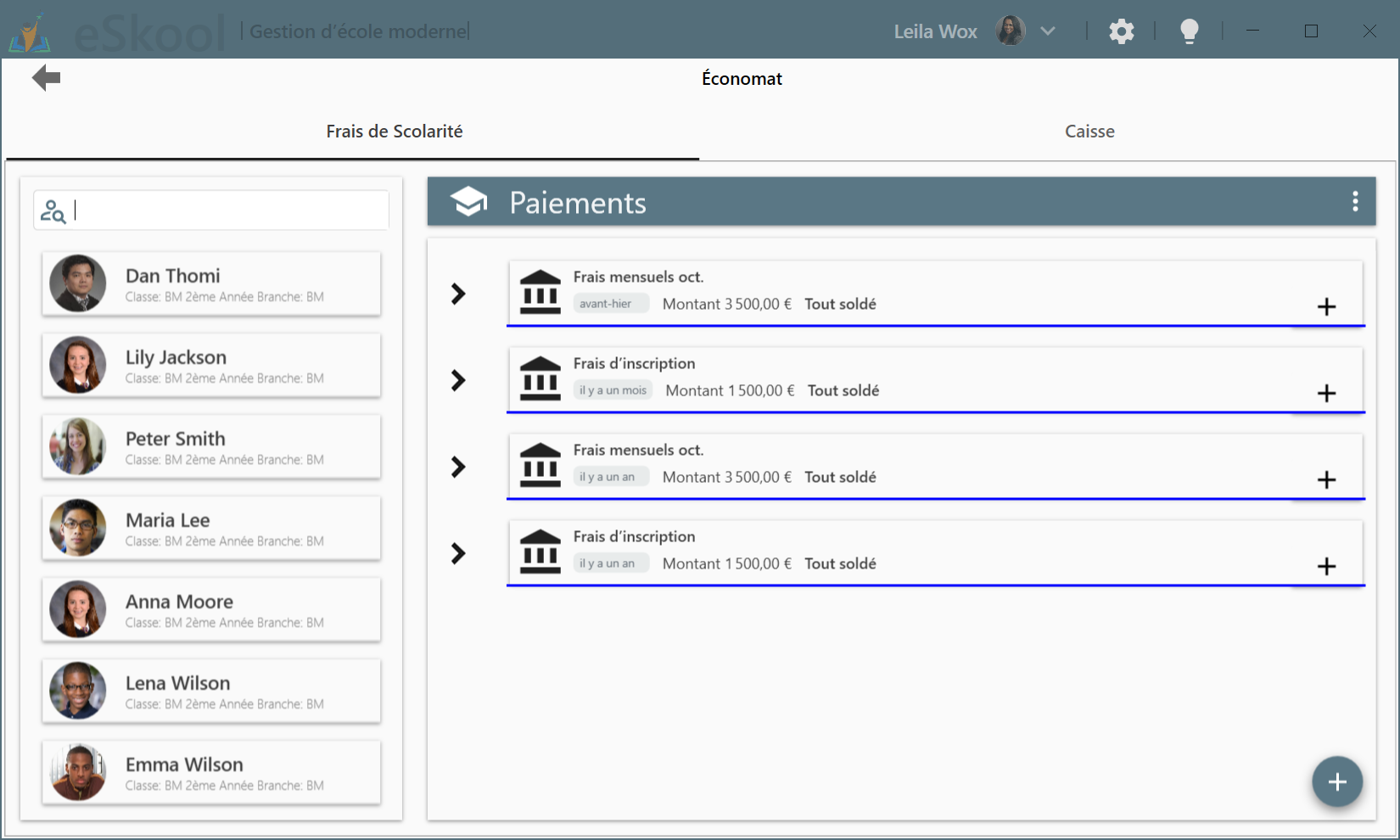This screenshot has height=840, width=1400.
Task: Select student Dan Thomi
Action: (211, 284)
